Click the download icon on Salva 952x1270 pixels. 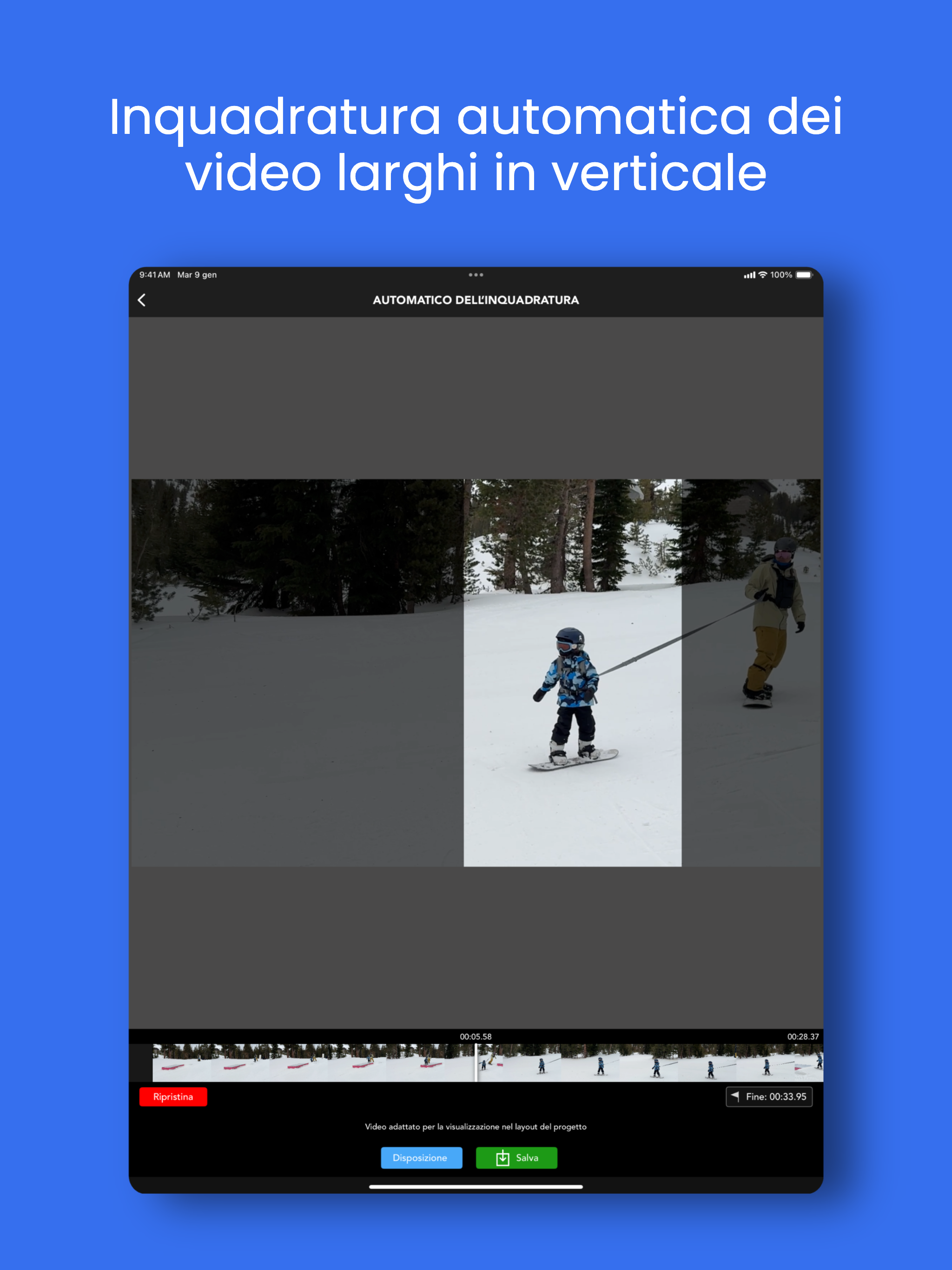(x=502, y=1158)
